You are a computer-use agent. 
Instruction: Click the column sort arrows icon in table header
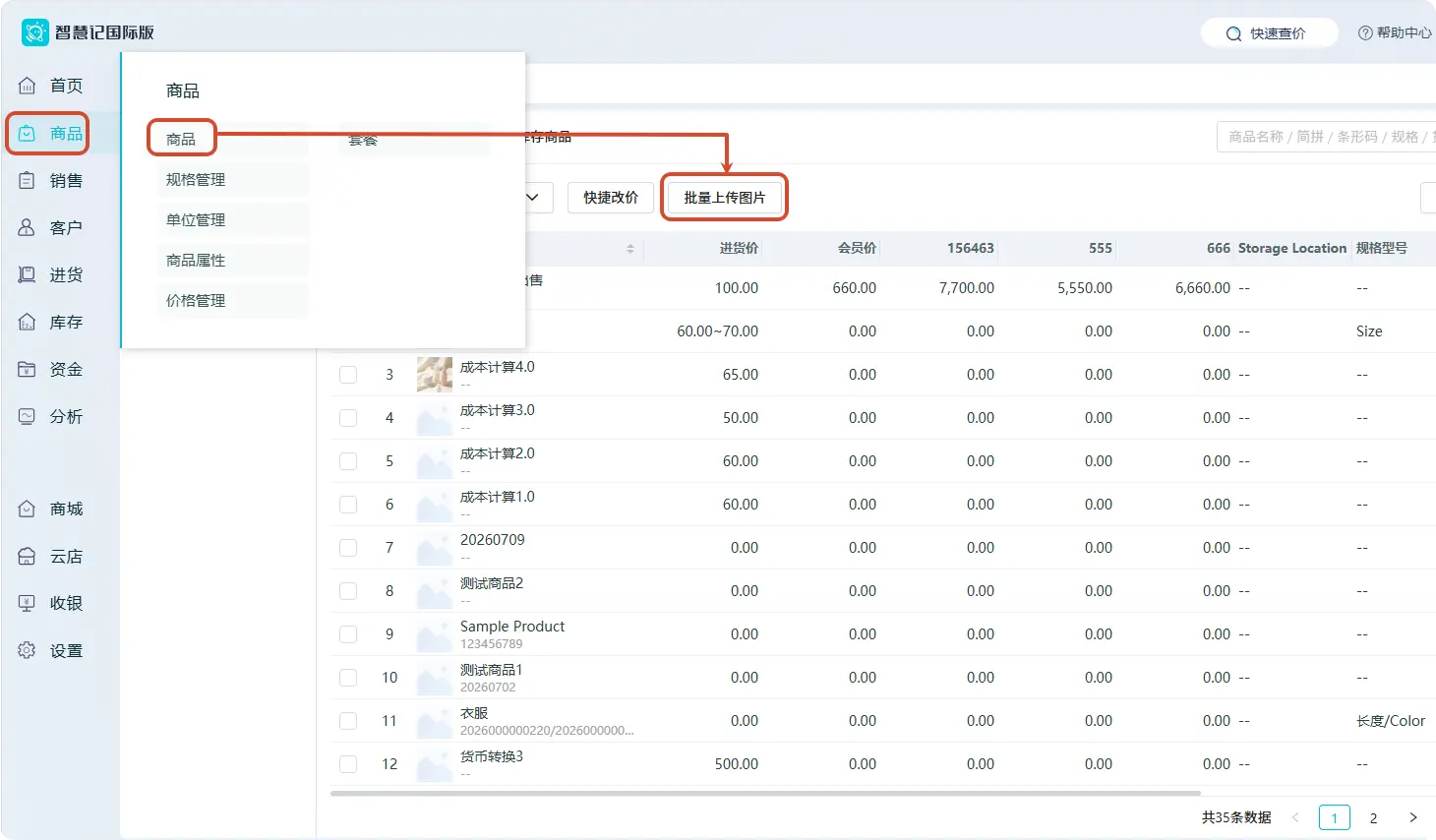click(x=630, y=249)
